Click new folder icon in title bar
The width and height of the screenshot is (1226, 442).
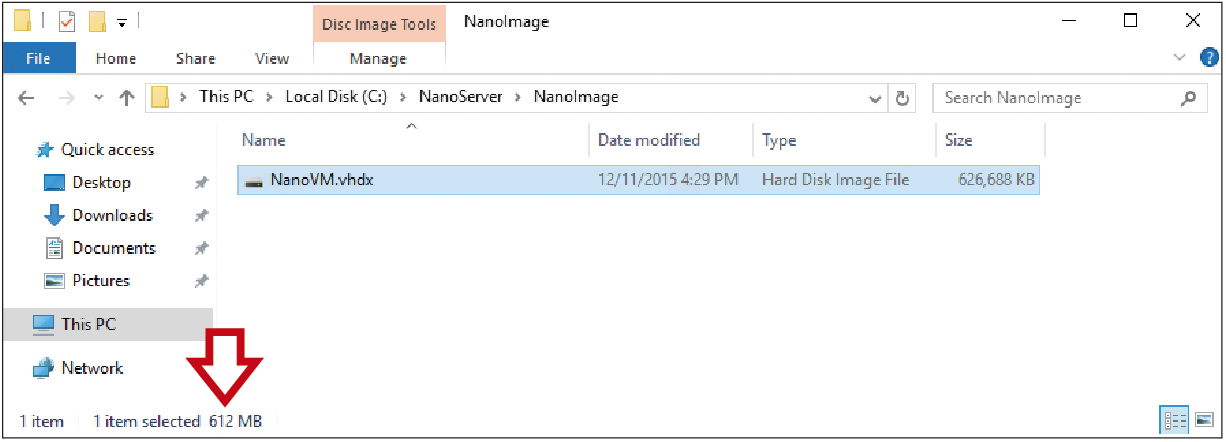(x=97, y=20)
